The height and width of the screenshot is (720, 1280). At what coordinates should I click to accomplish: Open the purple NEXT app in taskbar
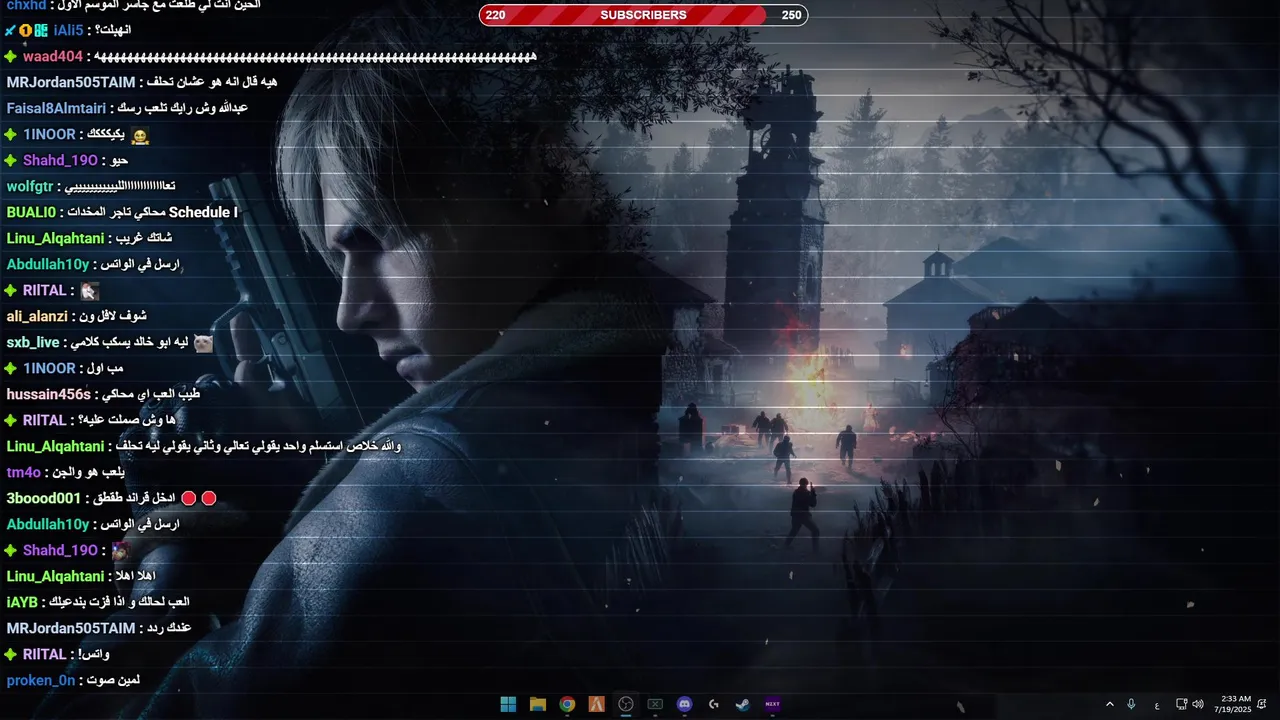pyautogui.click(x=772, y=704)
